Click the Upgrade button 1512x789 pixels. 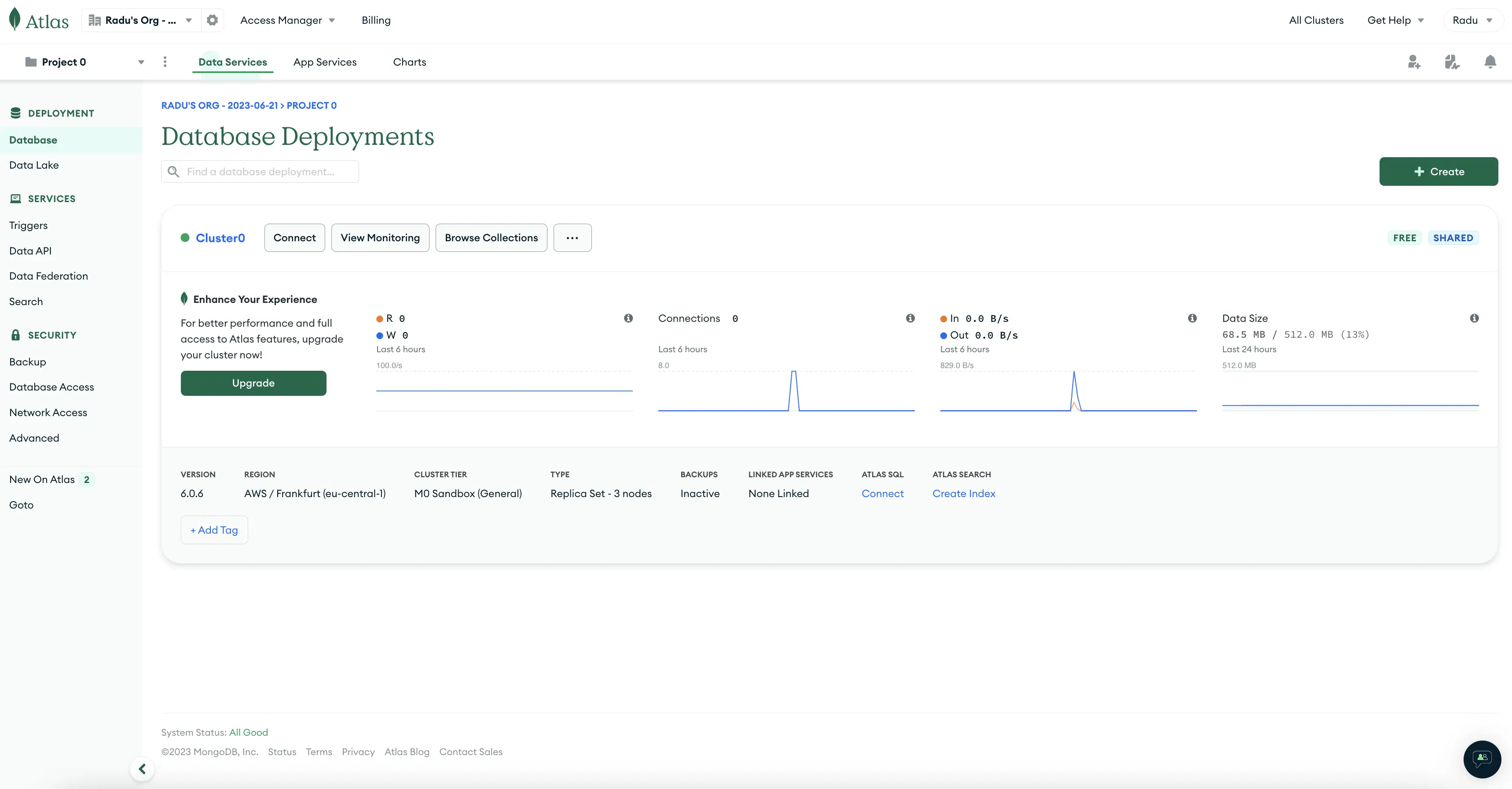253,383
